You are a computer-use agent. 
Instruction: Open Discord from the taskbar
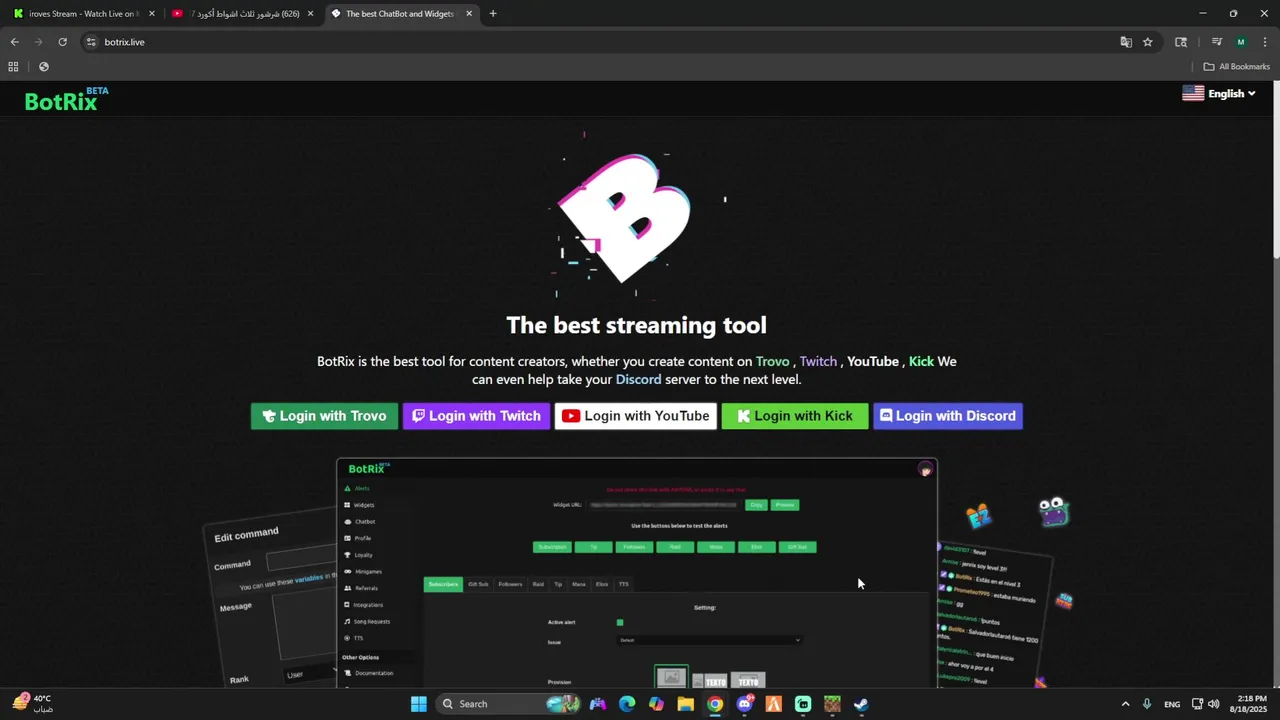click(x=744, y=704)
